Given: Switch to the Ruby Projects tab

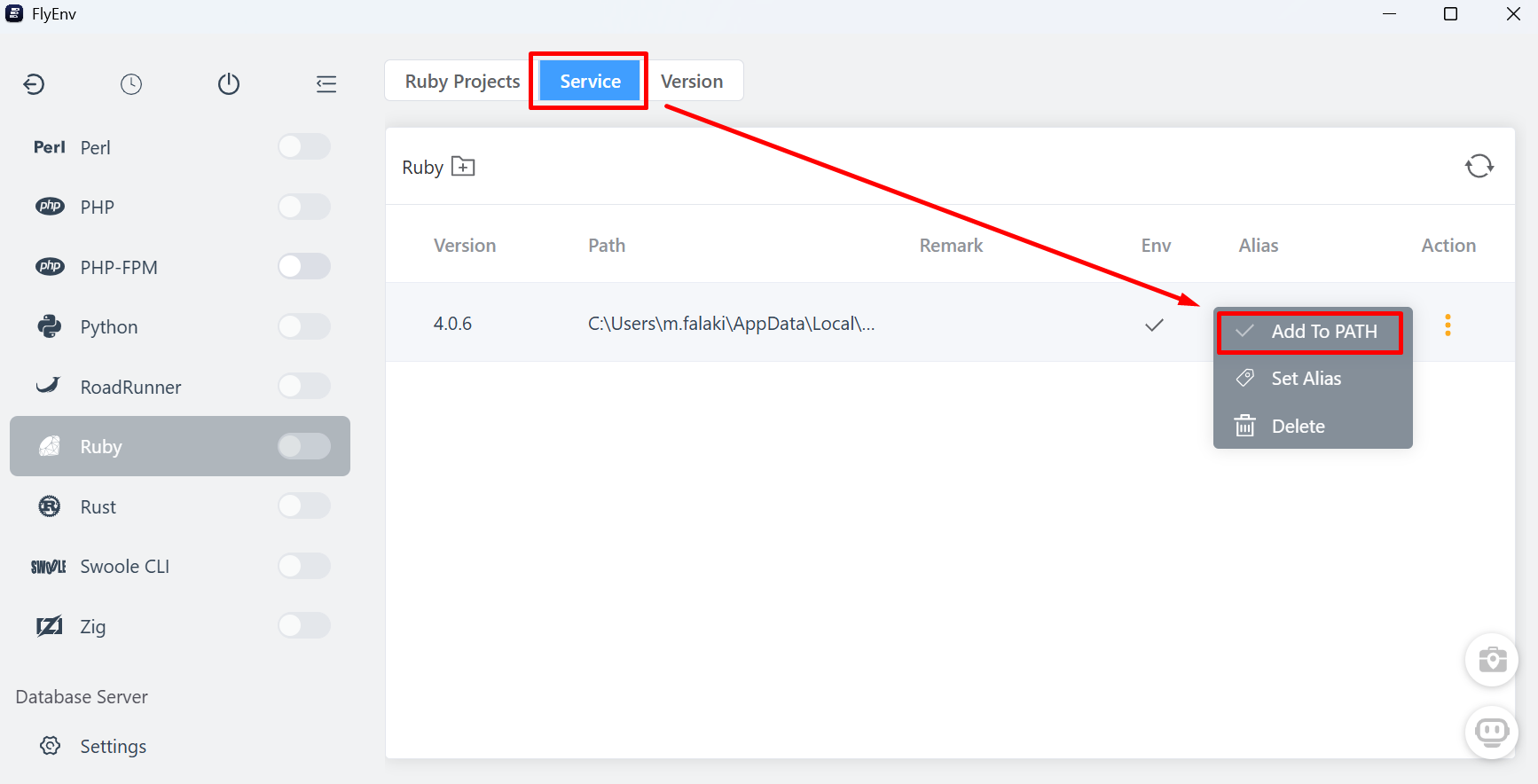Looking at the screenshot, I should 462,81.
